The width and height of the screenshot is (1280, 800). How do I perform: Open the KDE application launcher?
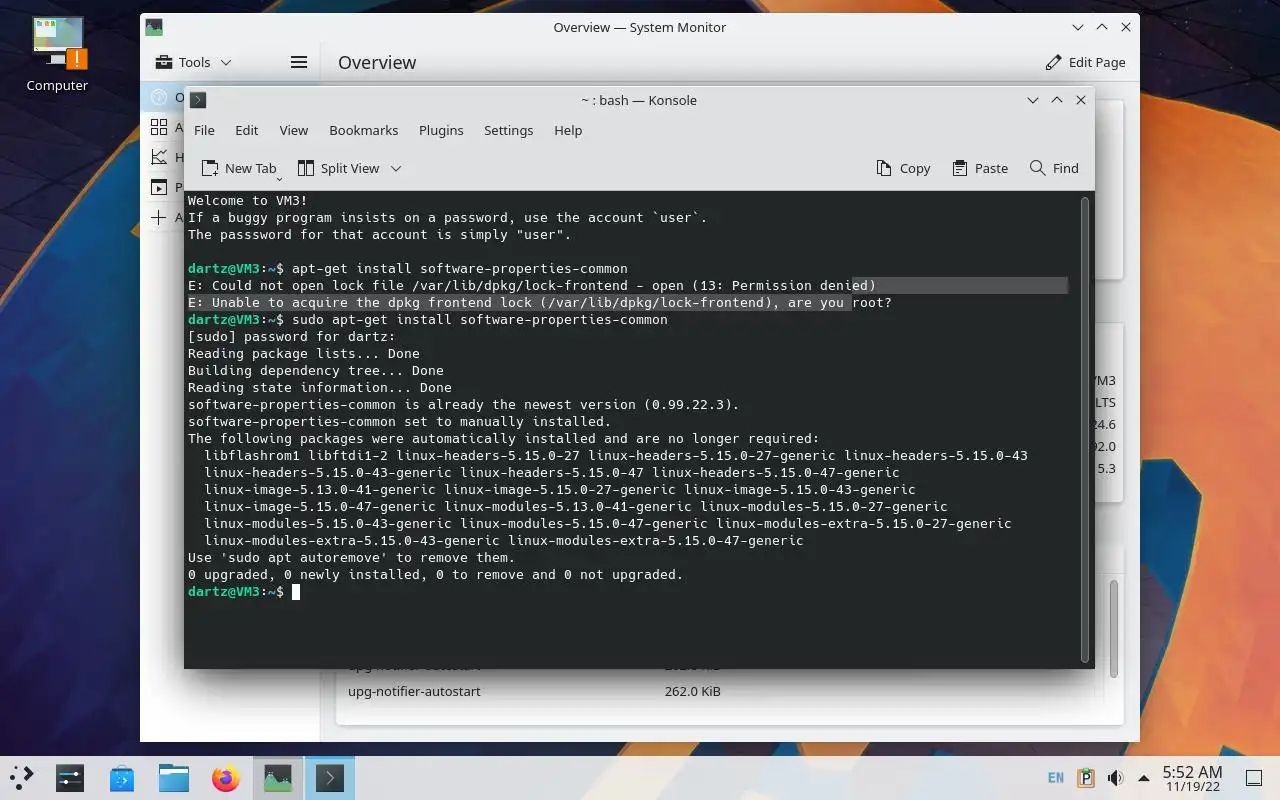[x=22, y=777]
